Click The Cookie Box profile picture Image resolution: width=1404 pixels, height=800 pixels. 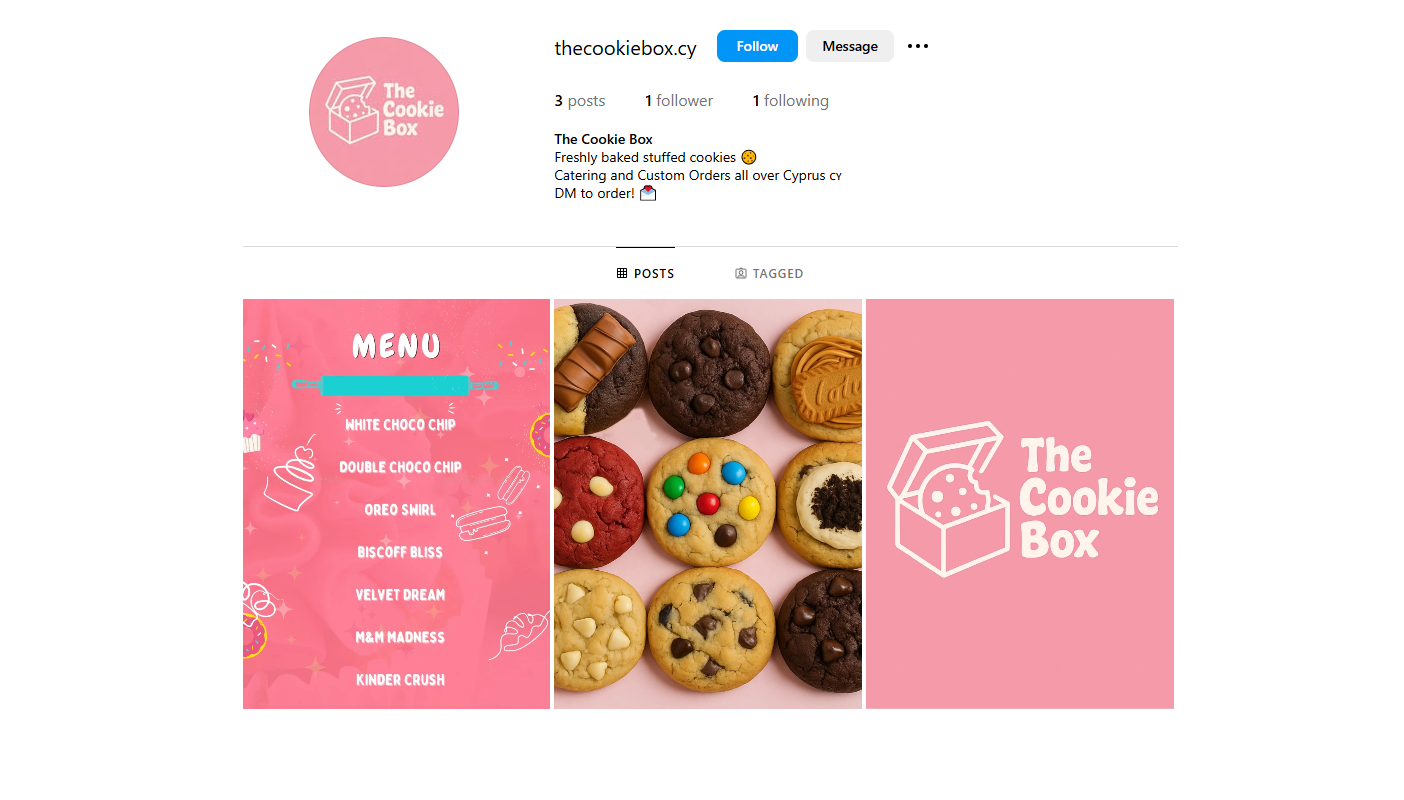(384, 112)
